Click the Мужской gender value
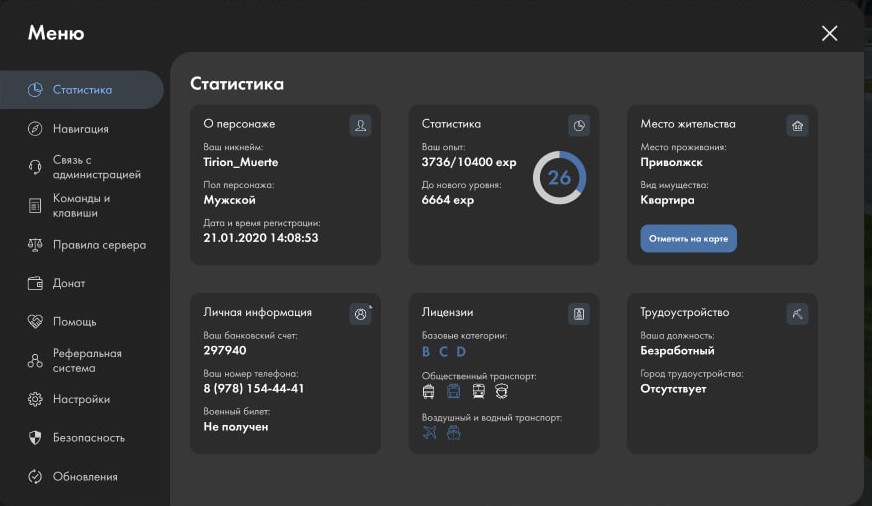Screen dimensions: 872x506 click(x=229, y=200)
